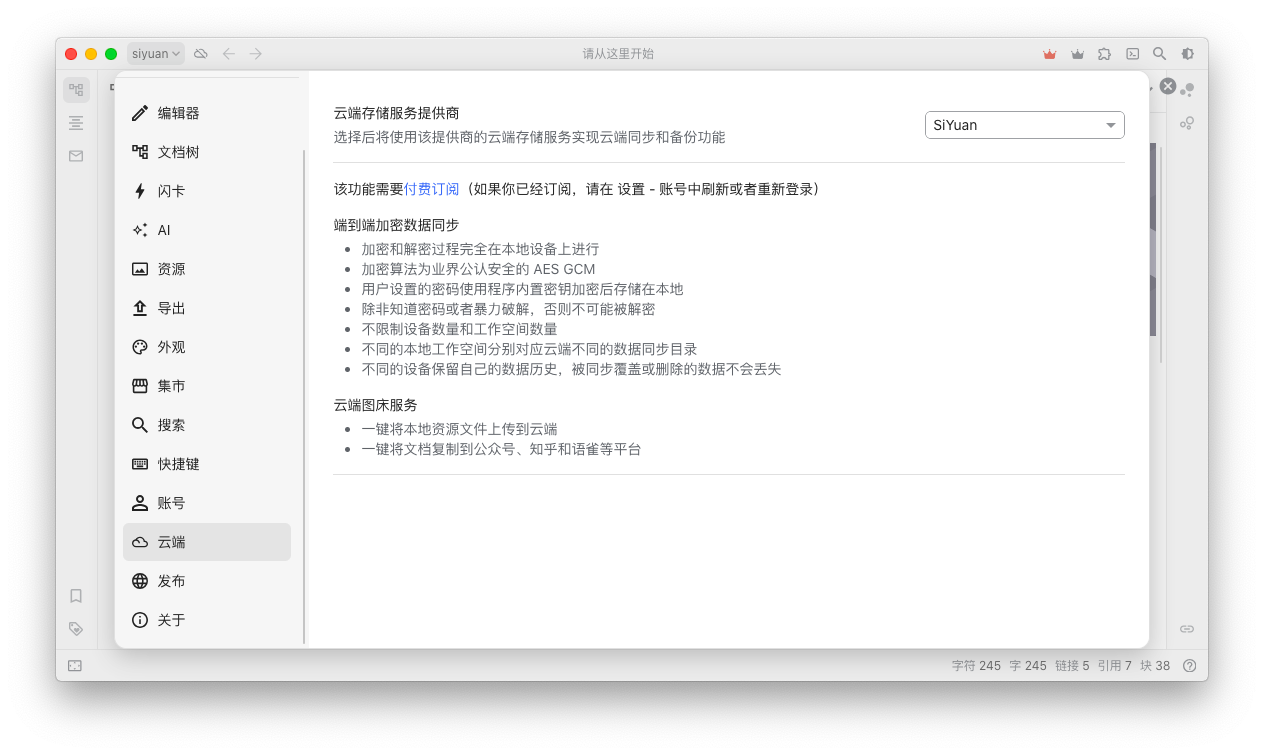Screen dimensions: 1264x755
Task: Click the red subscription crown icon
Action: [1048, 53]
